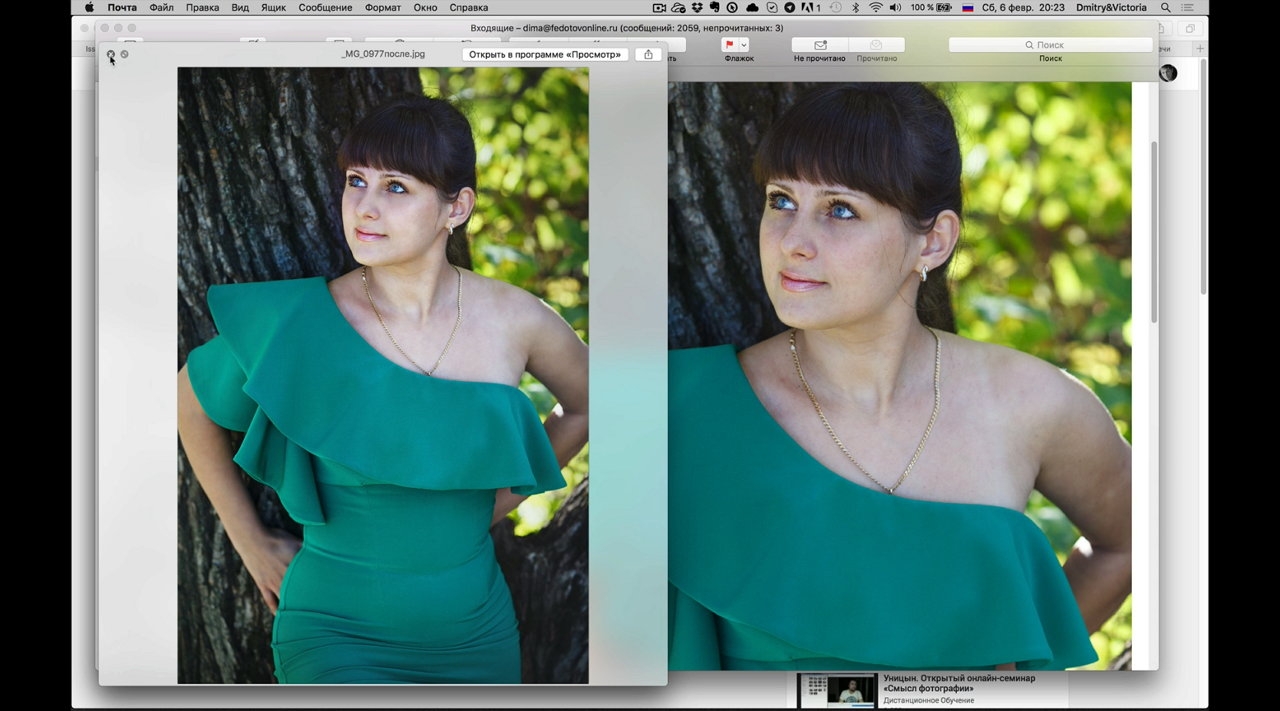Open the Time Machine menu bar icon
1280x711 pixels.
(835, 7)
